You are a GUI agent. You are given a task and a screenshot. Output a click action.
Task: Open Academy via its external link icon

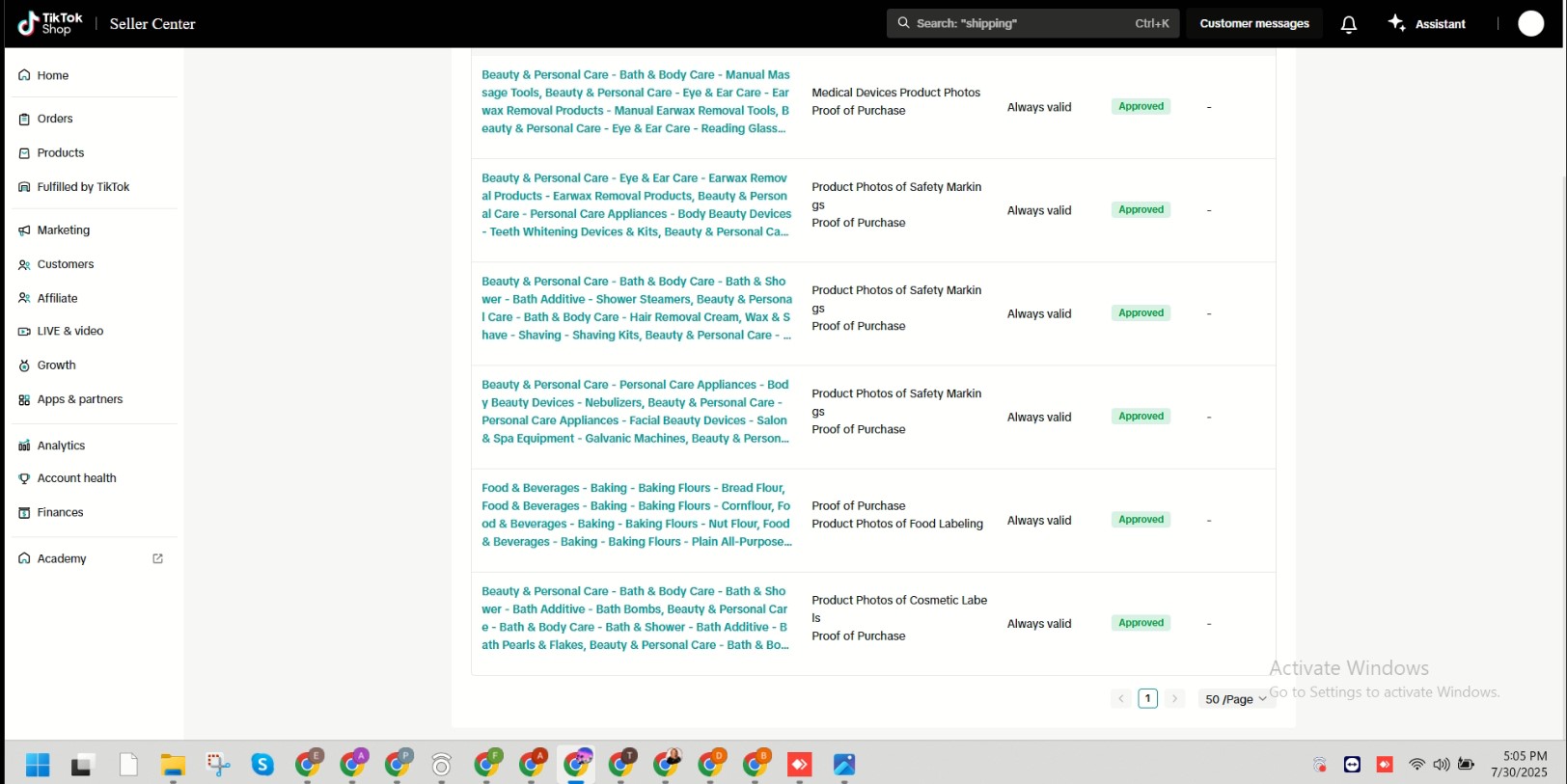click(158, 558)
